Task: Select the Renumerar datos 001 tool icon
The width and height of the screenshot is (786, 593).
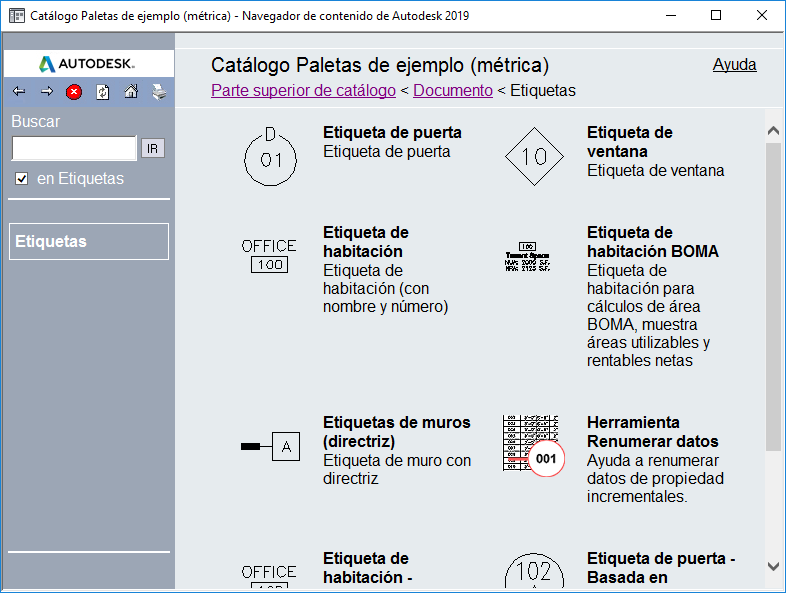Action: [533, 445]
